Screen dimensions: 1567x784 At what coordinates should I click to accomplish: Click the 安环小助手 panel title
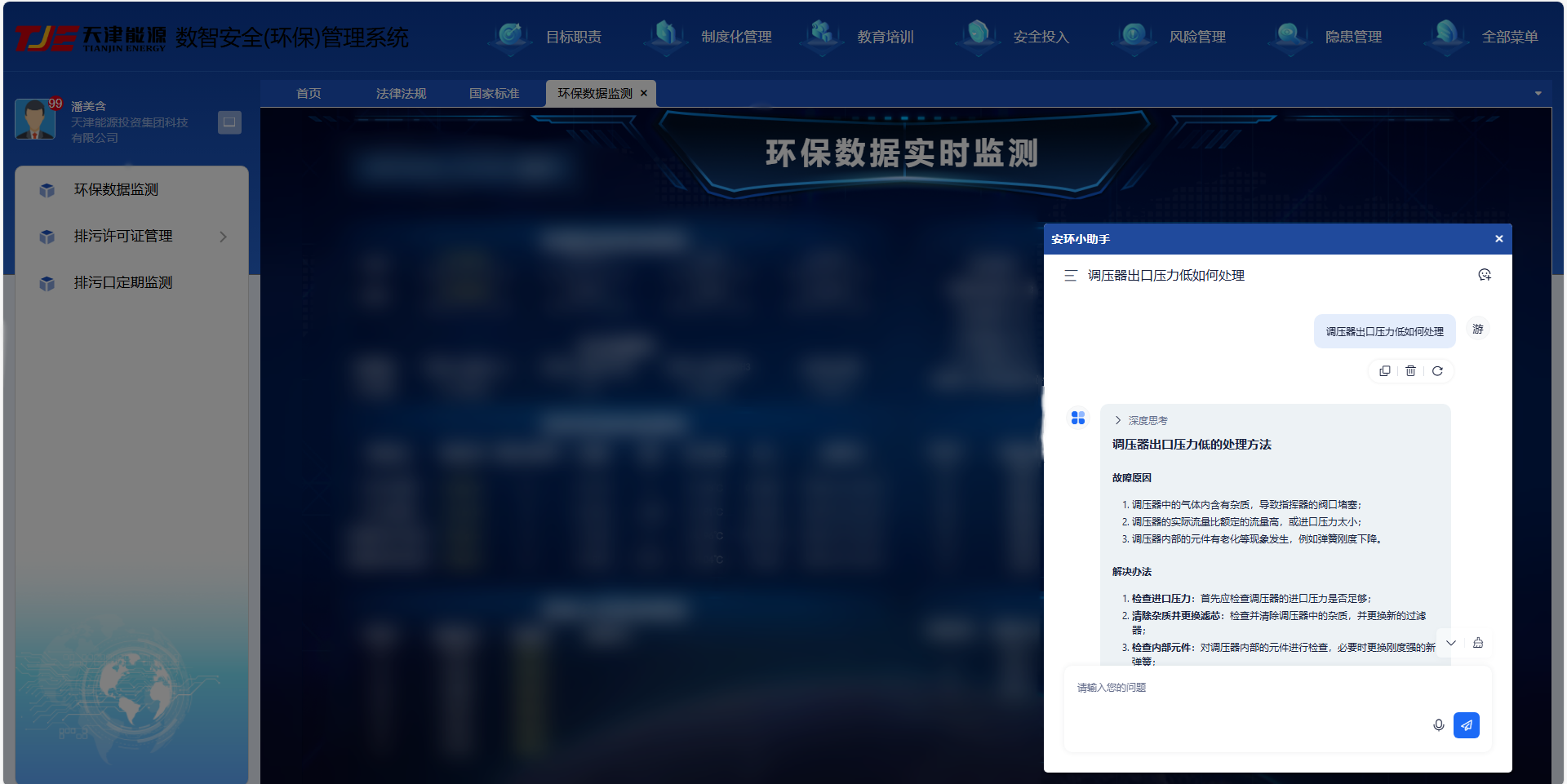coord(1081,239)
